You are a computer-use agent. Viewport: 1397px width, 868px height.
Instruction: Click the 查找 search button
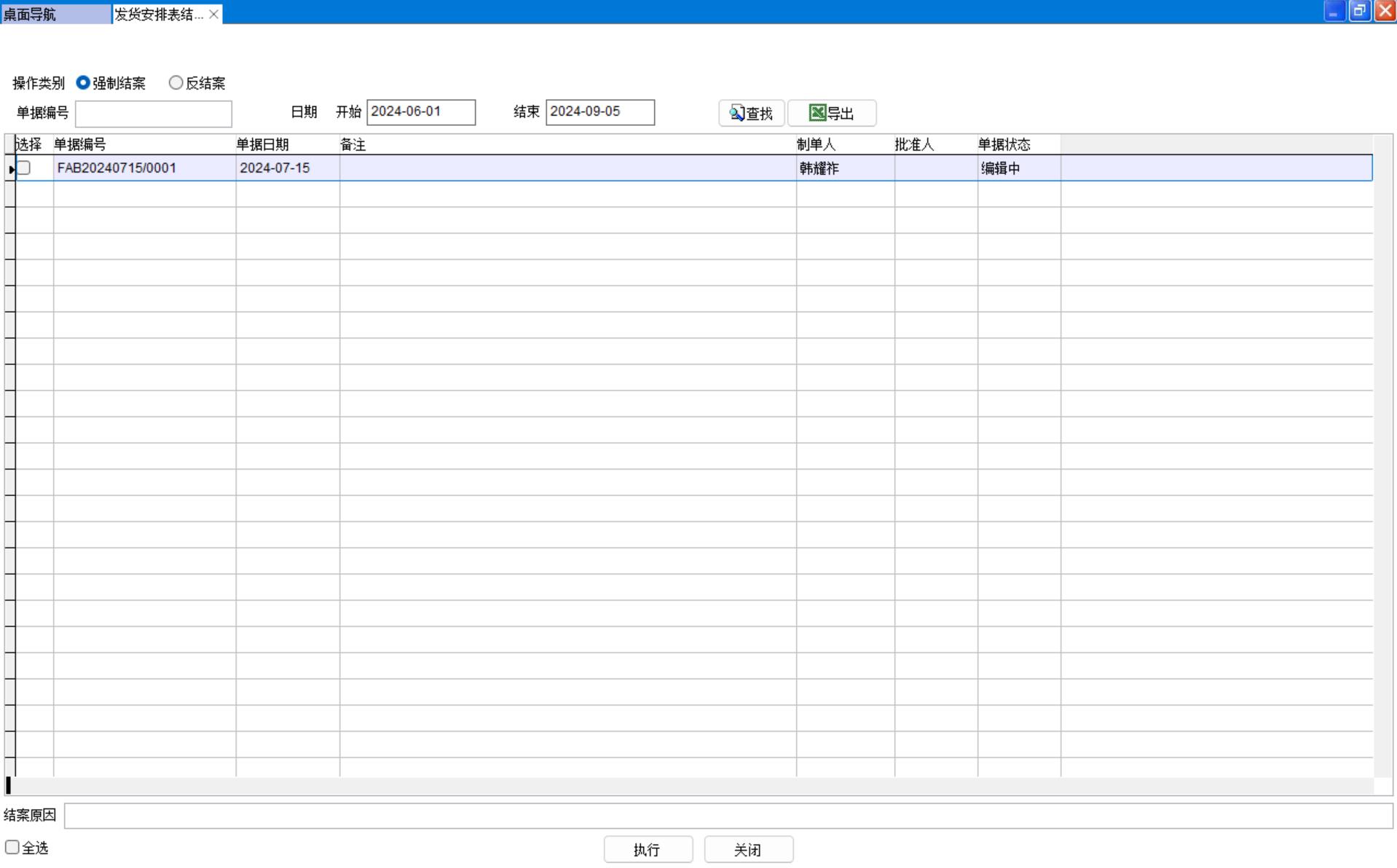pyautogui.click(x=751, y=113)
